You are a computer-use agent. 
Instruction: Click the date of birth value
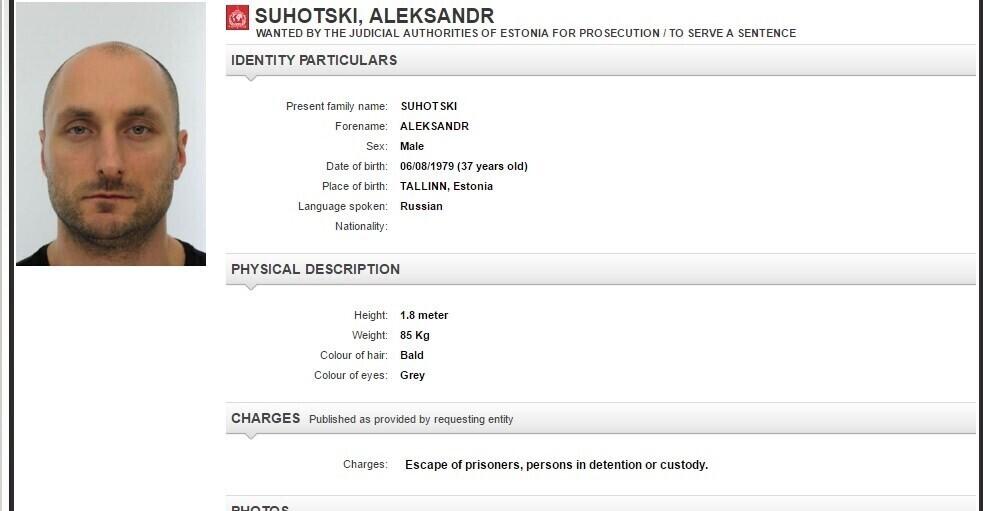(x=463, y=166)
